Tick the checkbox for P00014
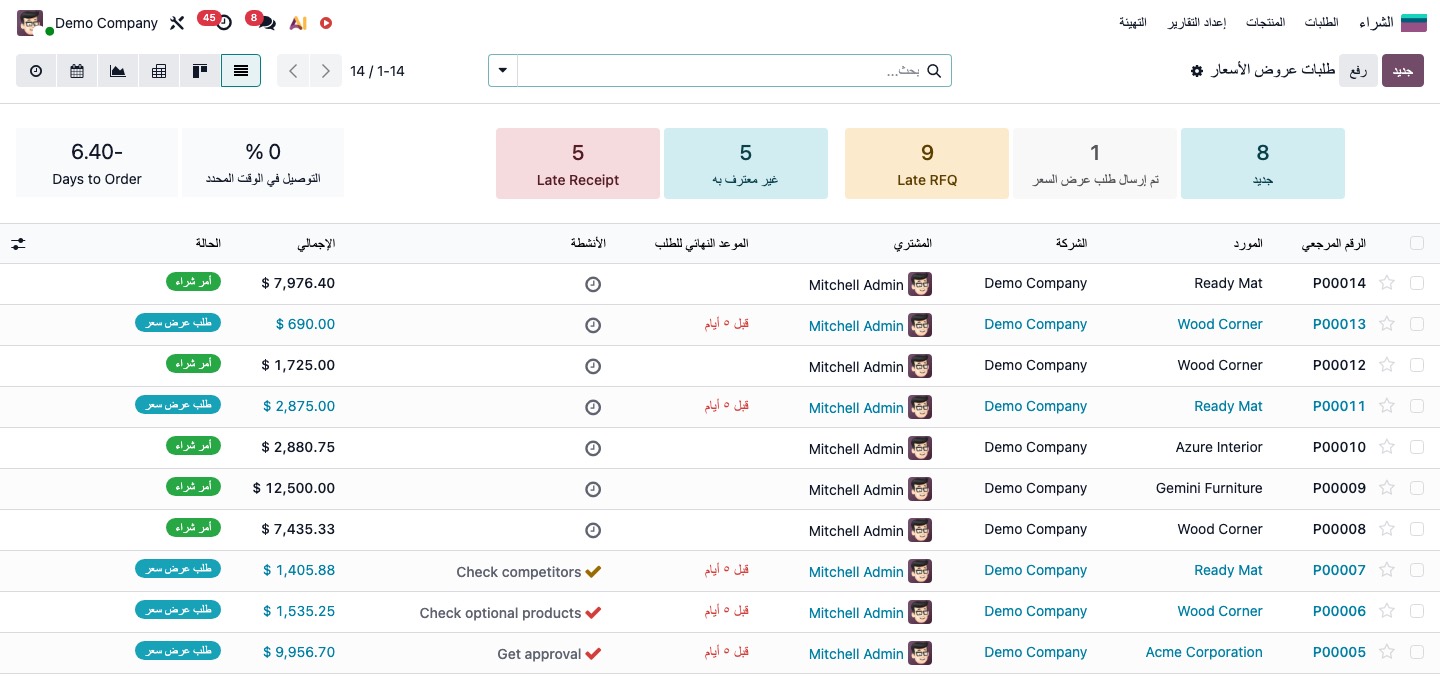The height and width of the screenshot is (676, 1440). coord(1417,283)
